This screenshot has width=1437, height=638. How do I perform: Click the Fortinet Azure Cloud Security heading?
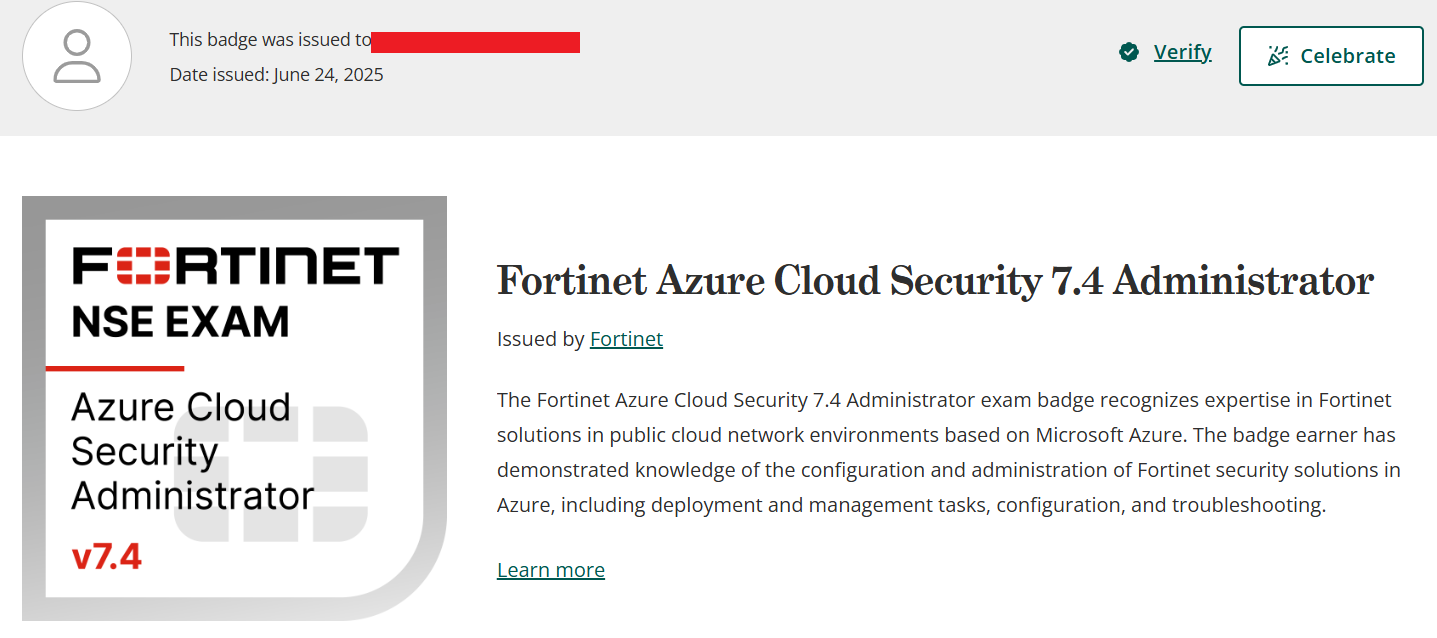935,281
